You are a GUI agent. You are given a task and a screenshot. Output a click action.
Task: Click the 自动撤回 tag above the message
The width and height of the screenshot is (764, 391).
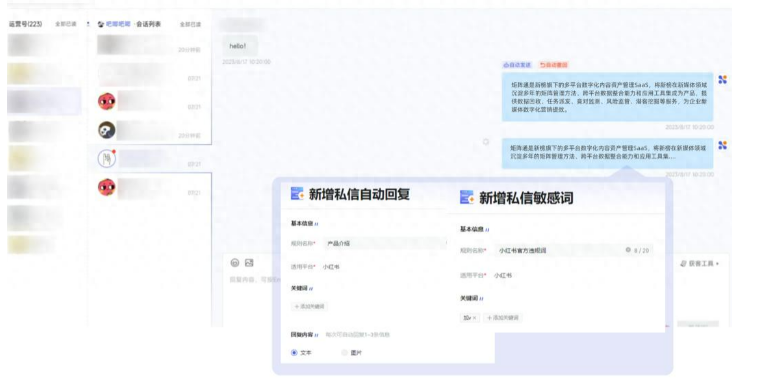click(x=554, y=65)
